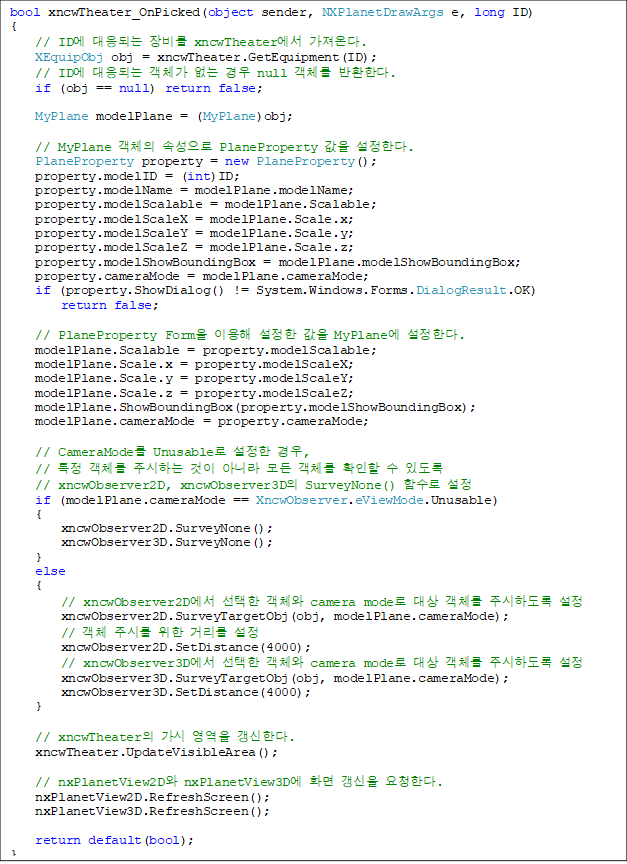Click the line "property.modelID = (int)ID;"
This screenshot has width=627, height=864.
tap(137, 176)
